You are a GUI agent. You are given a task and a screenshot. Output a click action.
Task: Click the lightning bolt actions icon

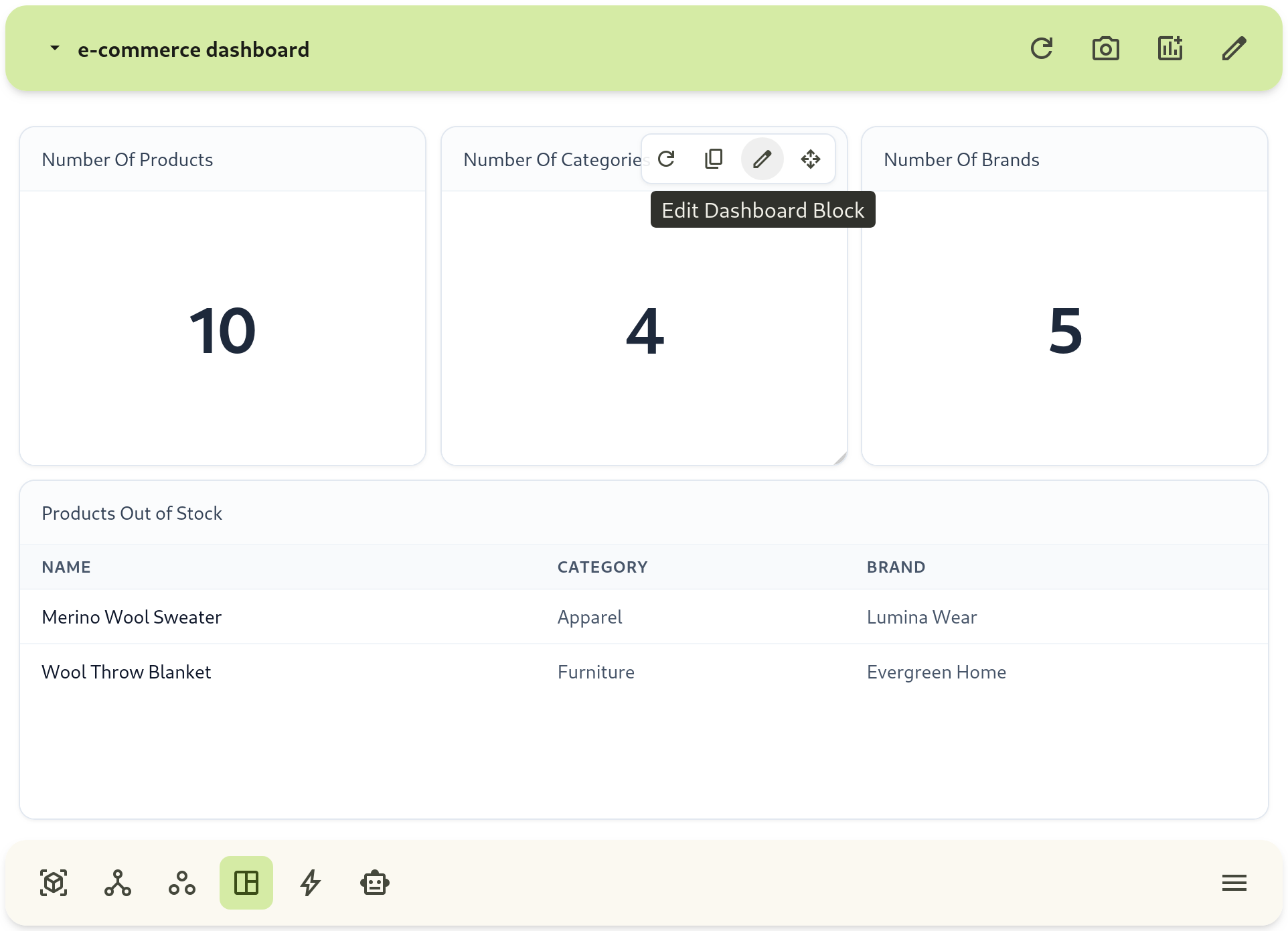tap(310, 883)
